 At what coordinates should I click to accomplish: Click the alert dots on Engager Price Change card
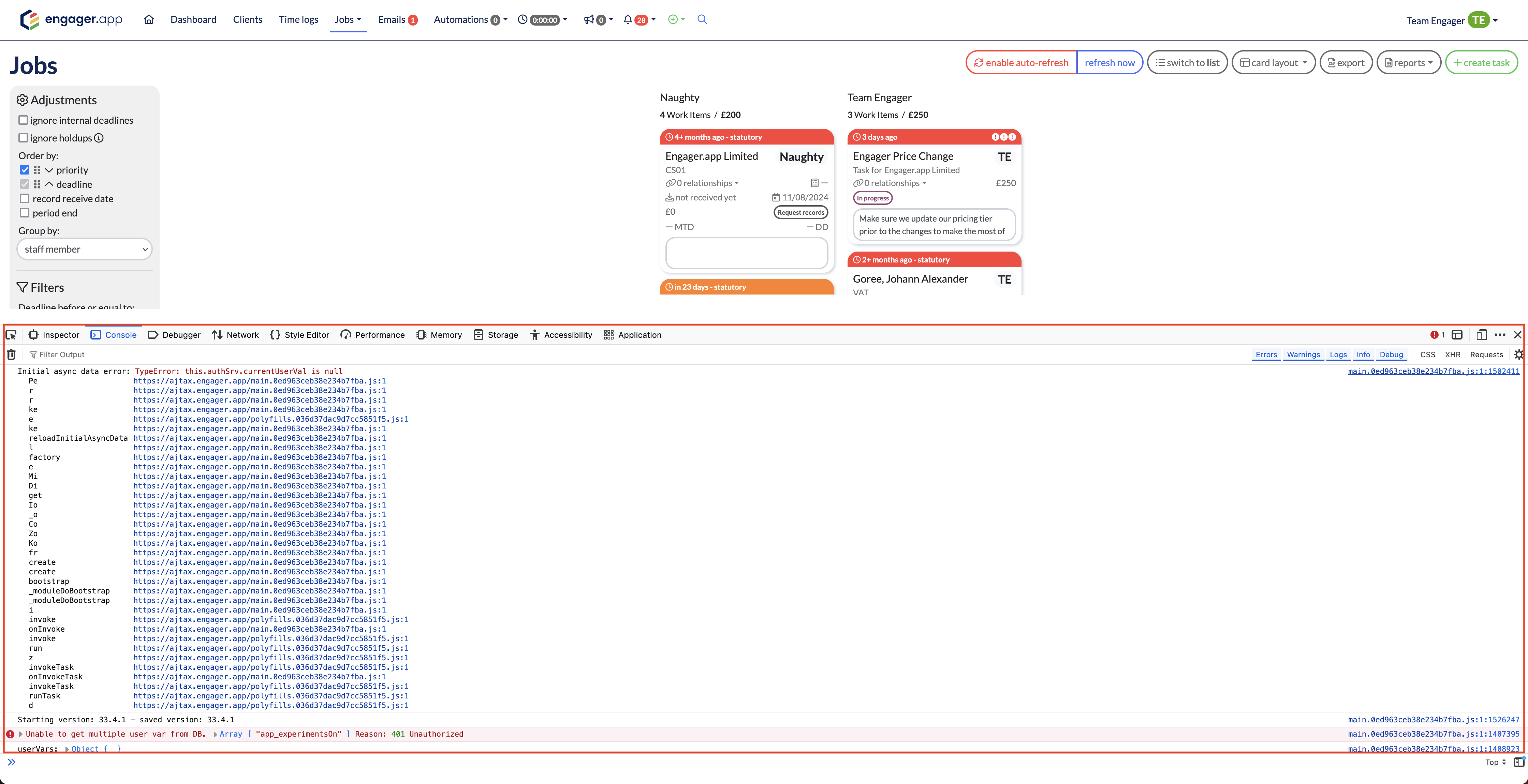point(1004,137)
